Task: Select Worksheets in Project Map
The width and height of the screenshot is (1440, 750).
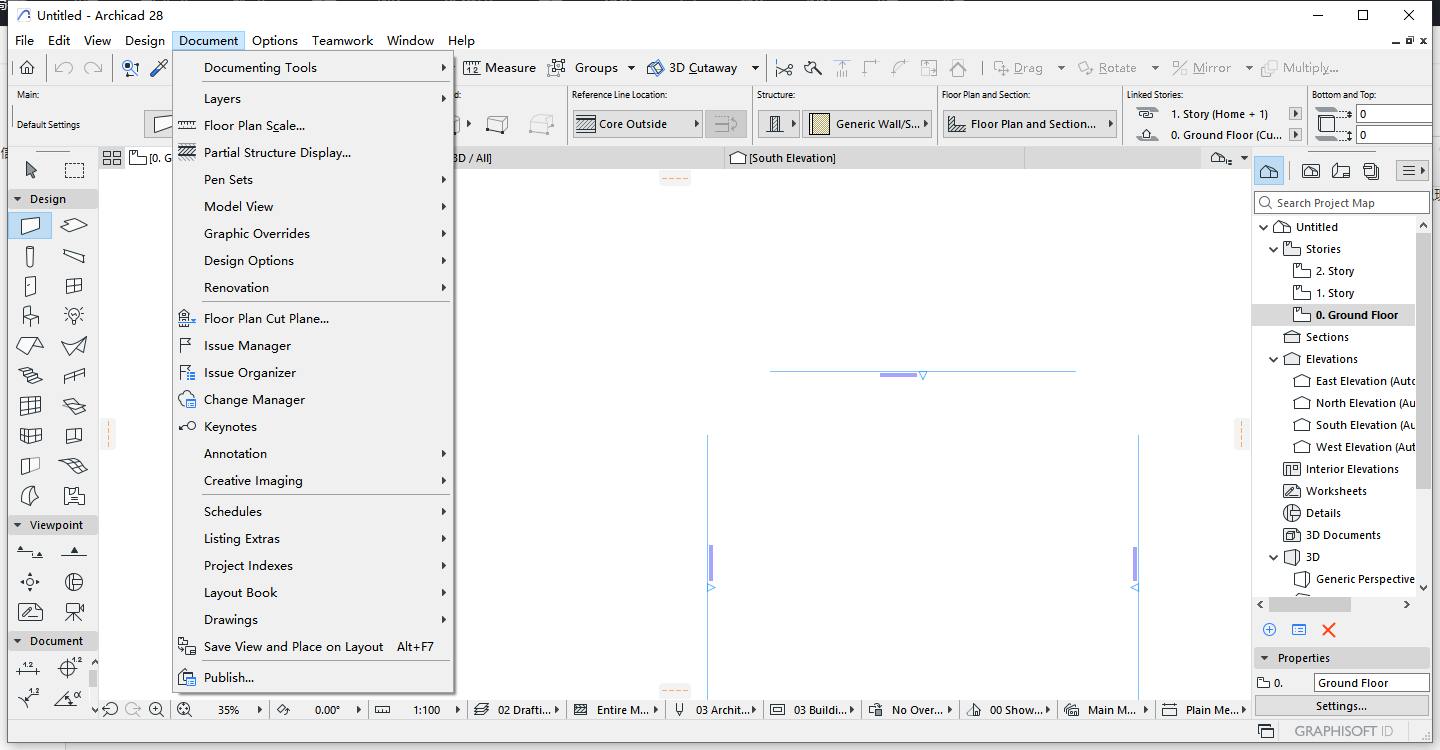Action: click(1336, 491)
